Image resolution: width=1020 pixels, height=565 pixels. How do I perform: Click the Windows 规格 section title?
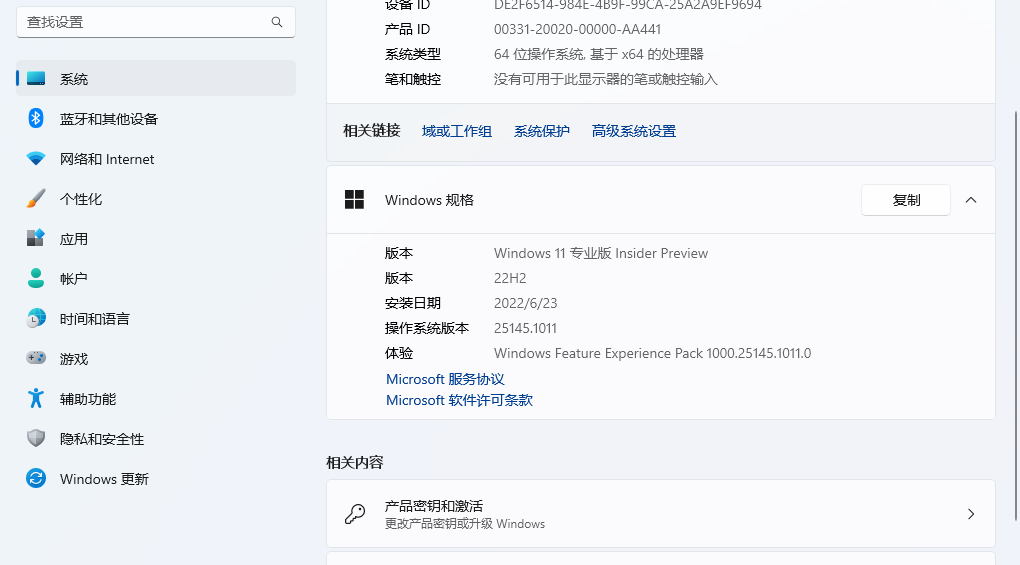tap(429, 200)
